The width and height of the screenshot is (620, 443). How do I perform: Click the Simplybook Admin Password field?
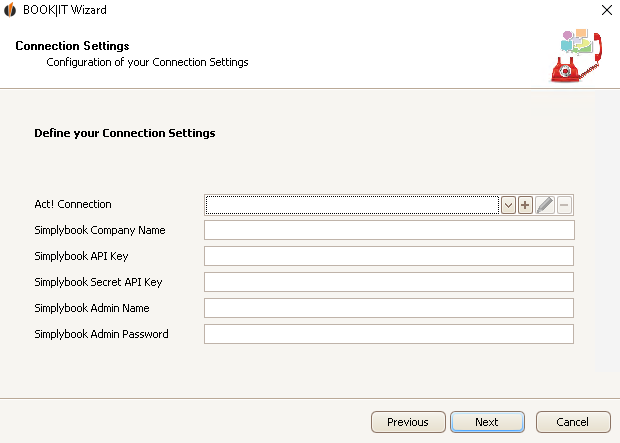point(389,334)
